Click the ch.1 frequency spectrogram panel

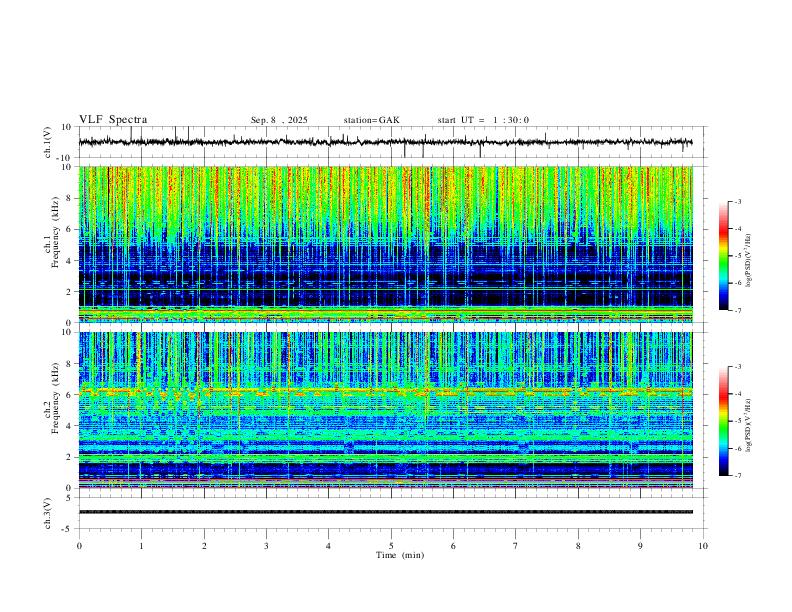point(385,244)
